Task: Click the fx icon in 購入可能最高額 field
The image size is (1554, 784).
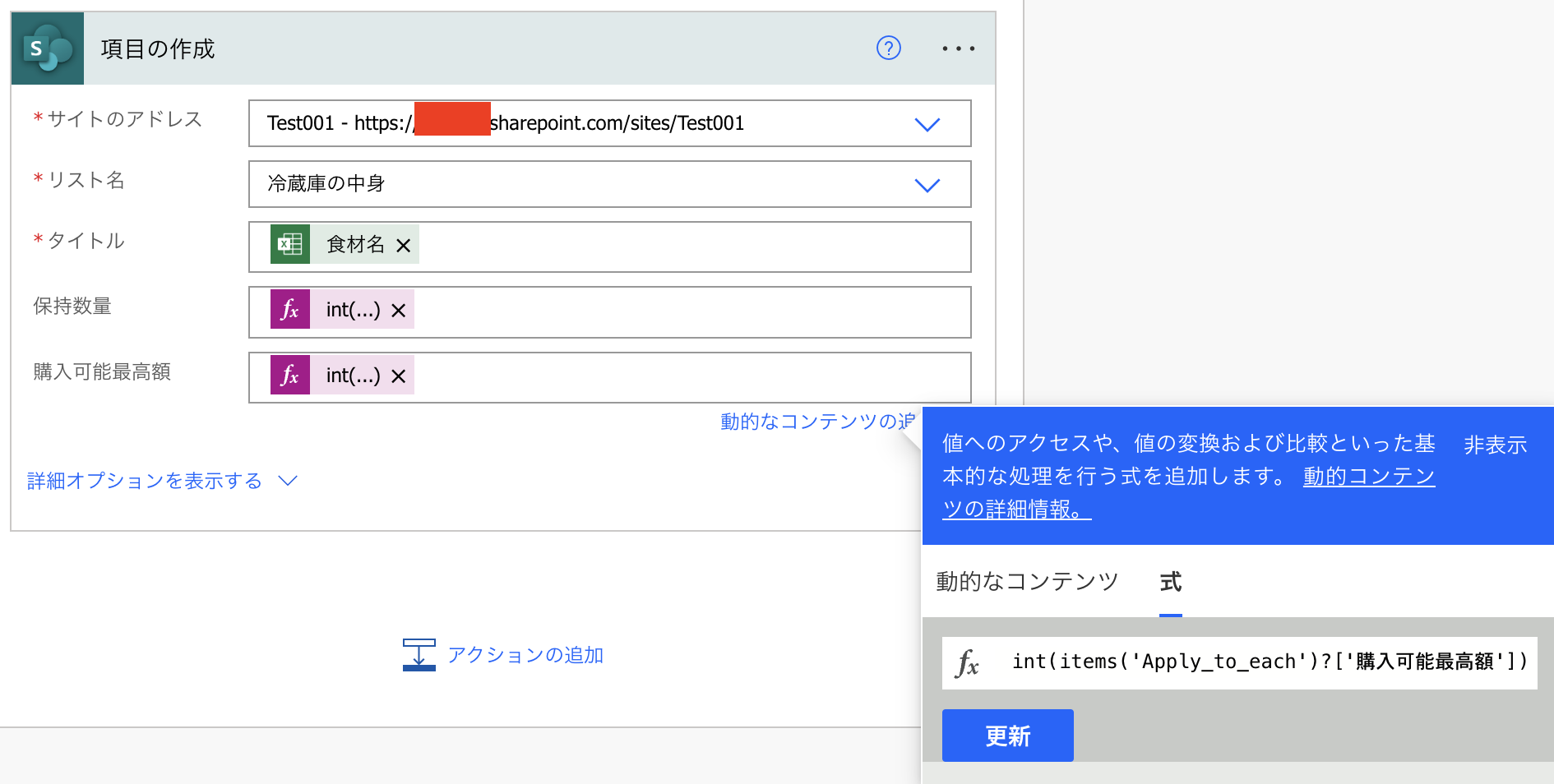Action: (x=290, y=376)
